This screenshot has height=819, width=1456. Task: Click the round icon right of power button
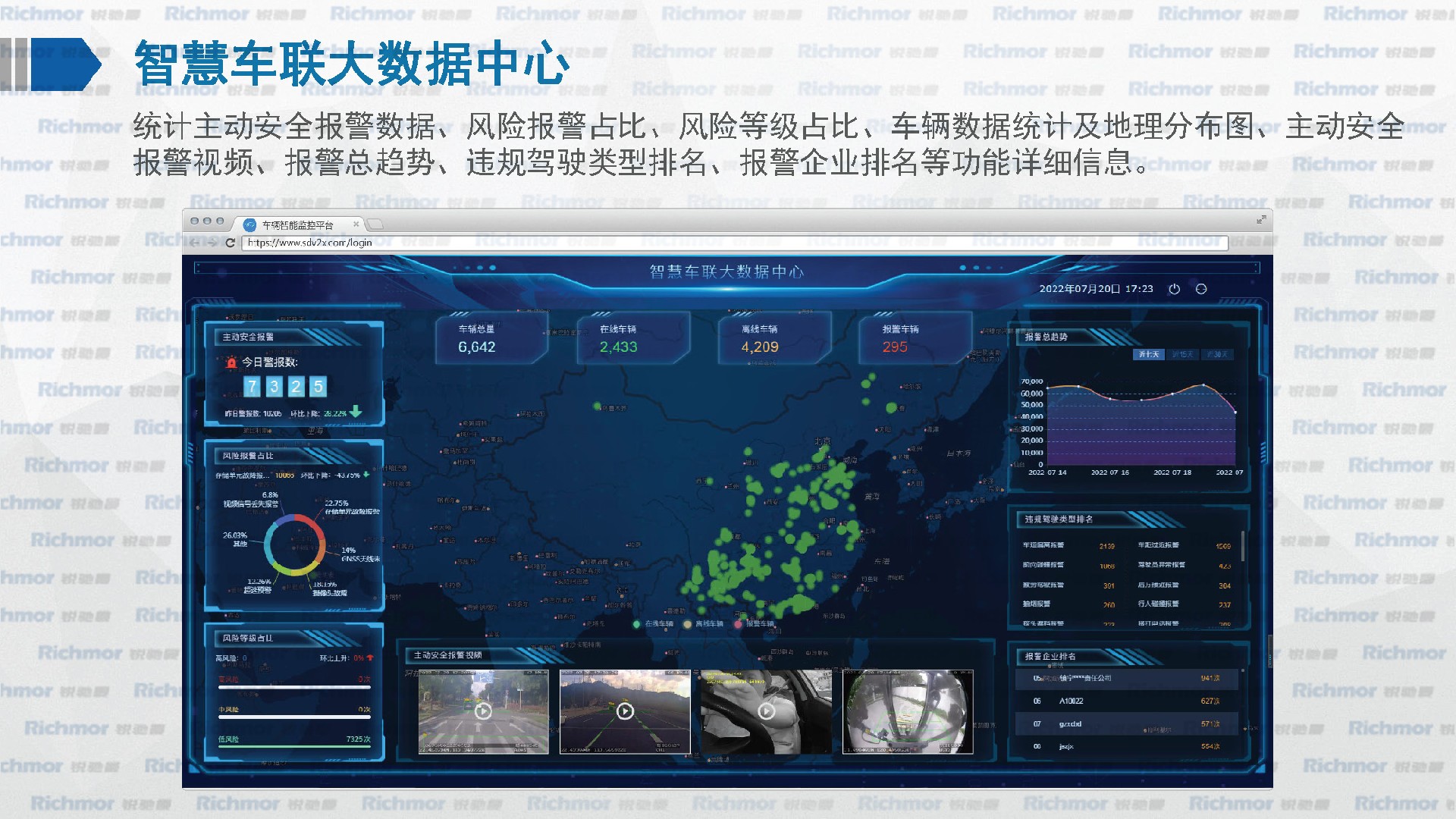pos(1200,289)
